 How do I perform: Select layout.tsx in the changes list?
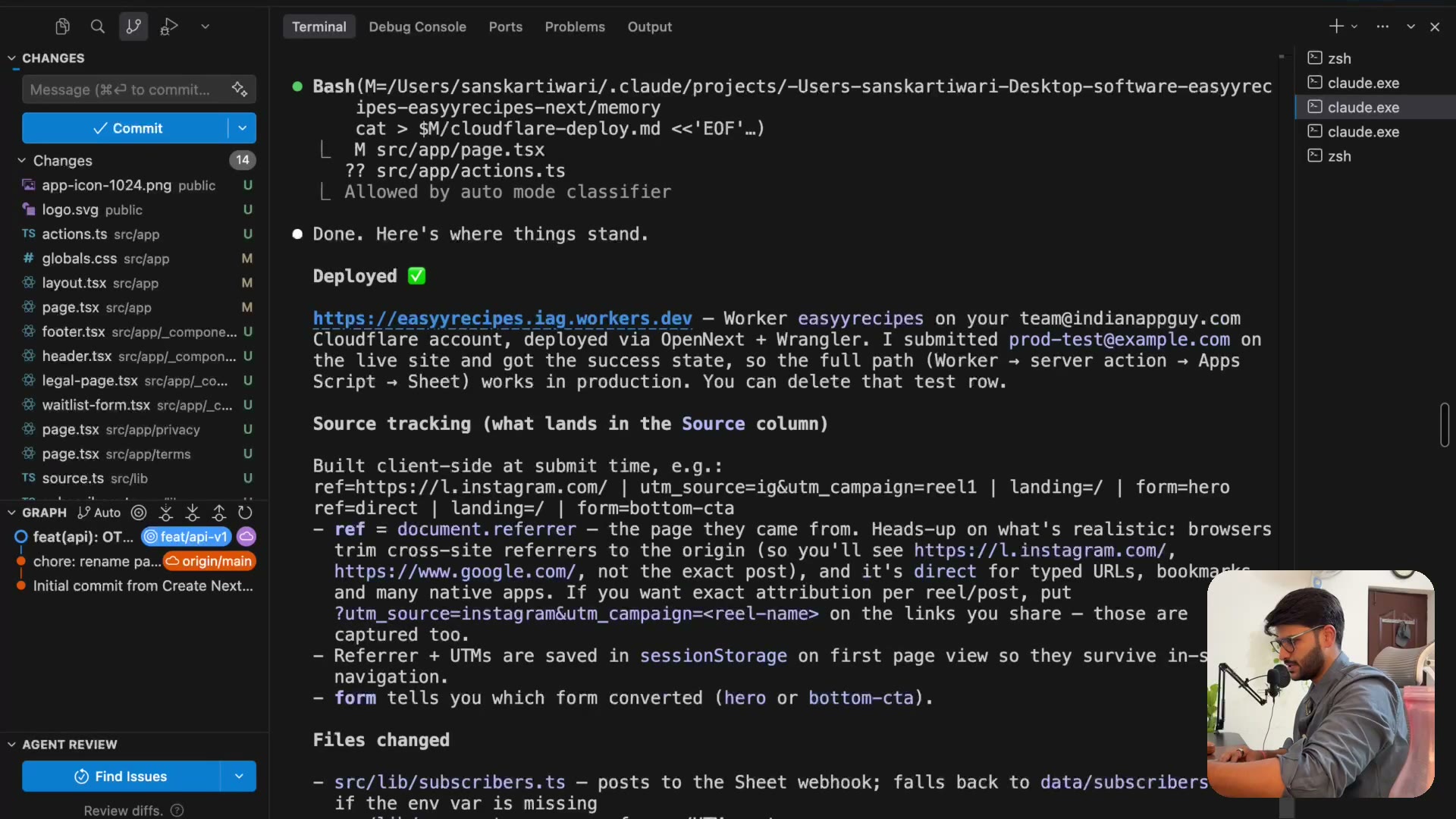(136, 283)
